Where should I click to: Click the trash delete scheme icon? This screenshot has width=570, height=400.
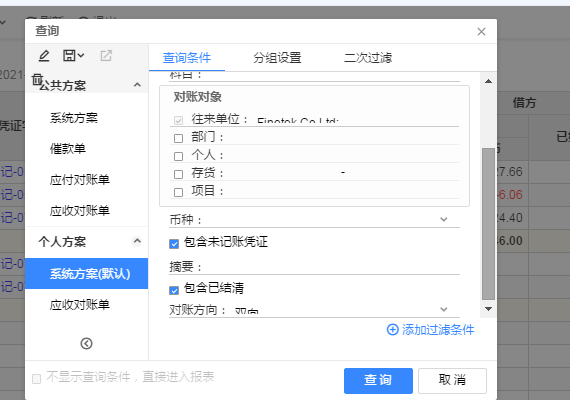pos(37,79)
